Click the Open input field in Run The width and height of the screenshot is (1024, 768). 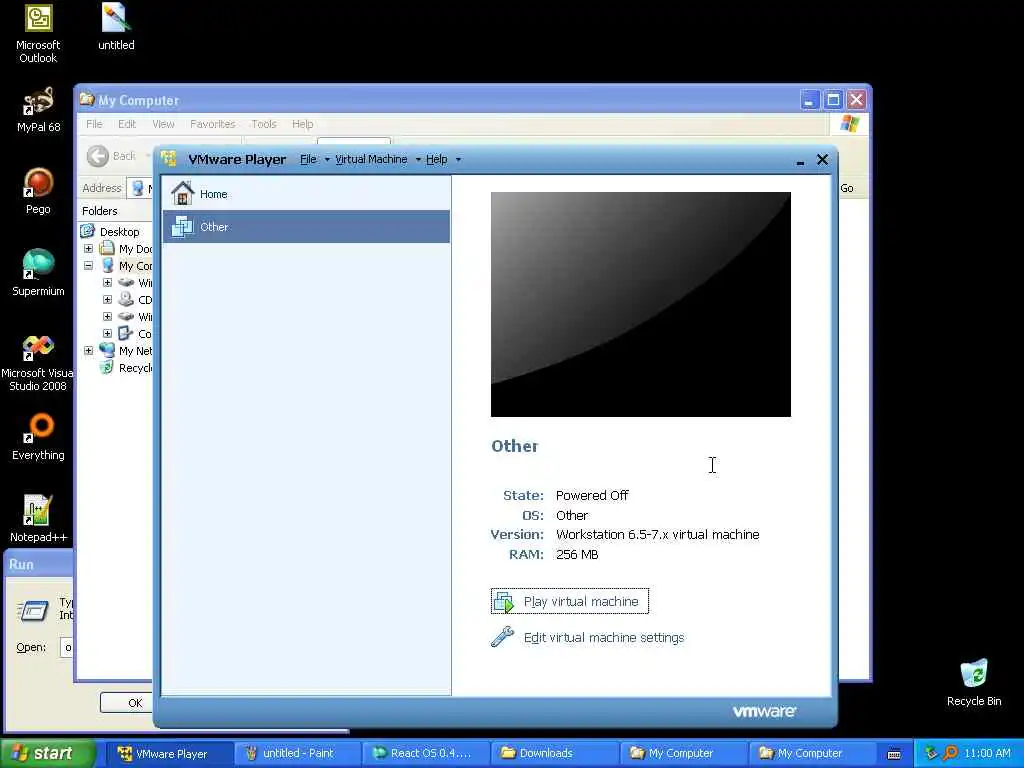click(x=66, y=647)
